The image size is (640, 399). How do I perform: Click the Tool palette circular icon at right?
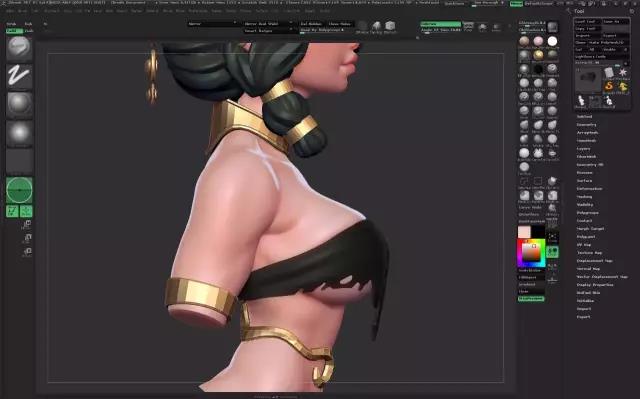pos(632,11)
